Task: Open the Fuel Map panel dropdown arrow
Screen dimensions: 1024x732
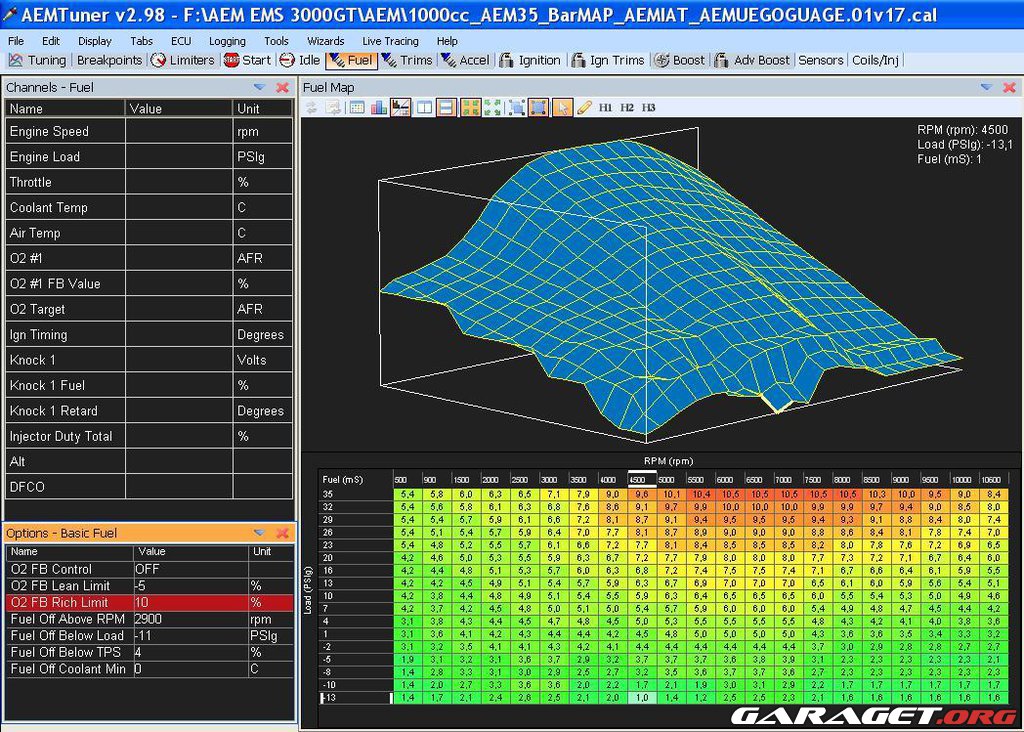Action: point(986,88)
